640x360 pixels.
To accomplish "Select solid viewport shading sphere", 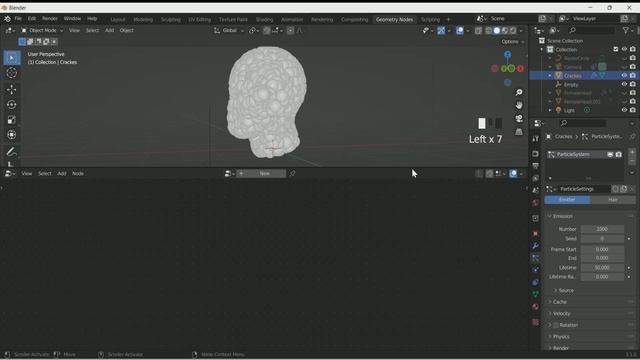I will pyautogui.click(x=496, y=31).
